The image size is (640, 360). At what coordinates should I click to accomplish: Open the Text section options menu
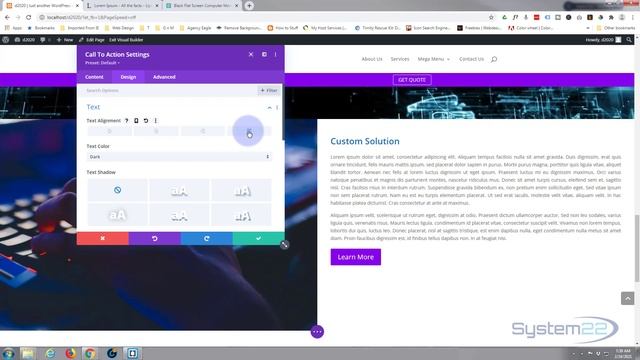(277, 107)
